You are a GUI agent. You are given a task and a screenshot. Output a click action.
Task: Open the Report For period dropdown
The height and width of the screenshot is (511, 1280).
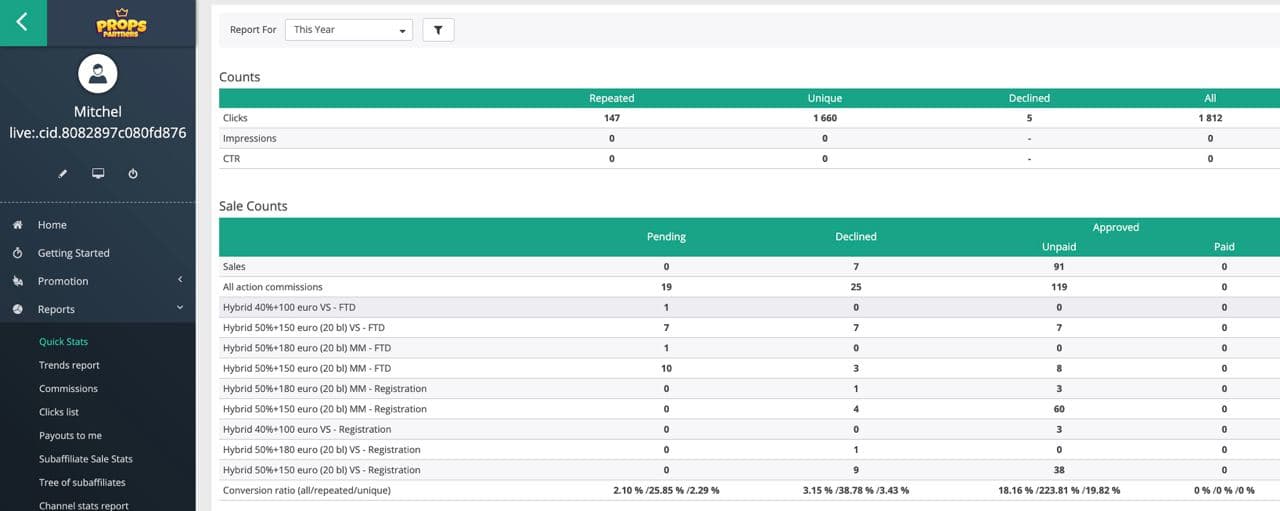point(349,30)
